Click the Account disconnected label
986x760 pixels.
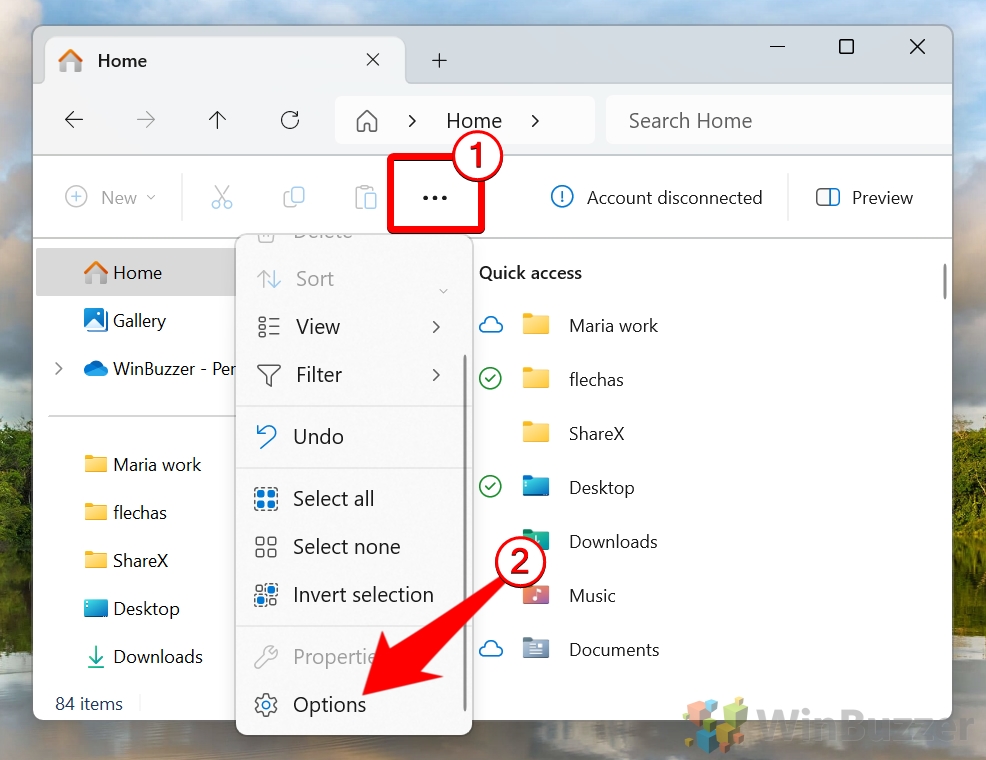pos(674,197)
